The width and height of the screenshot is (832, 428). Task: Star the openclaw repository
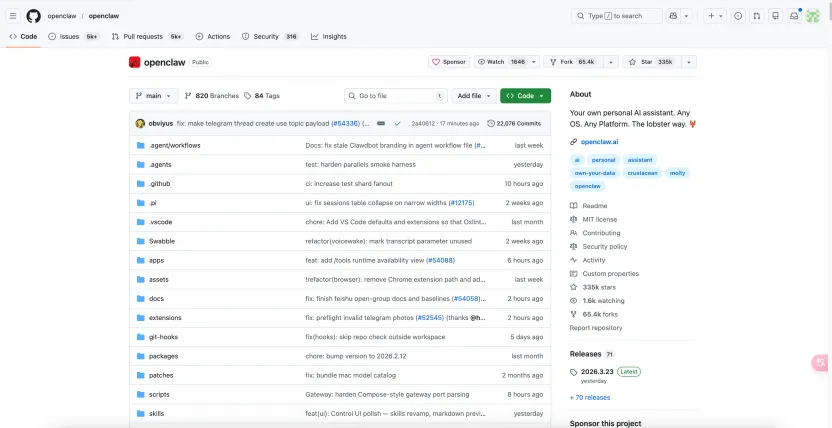tap(652, 62)
